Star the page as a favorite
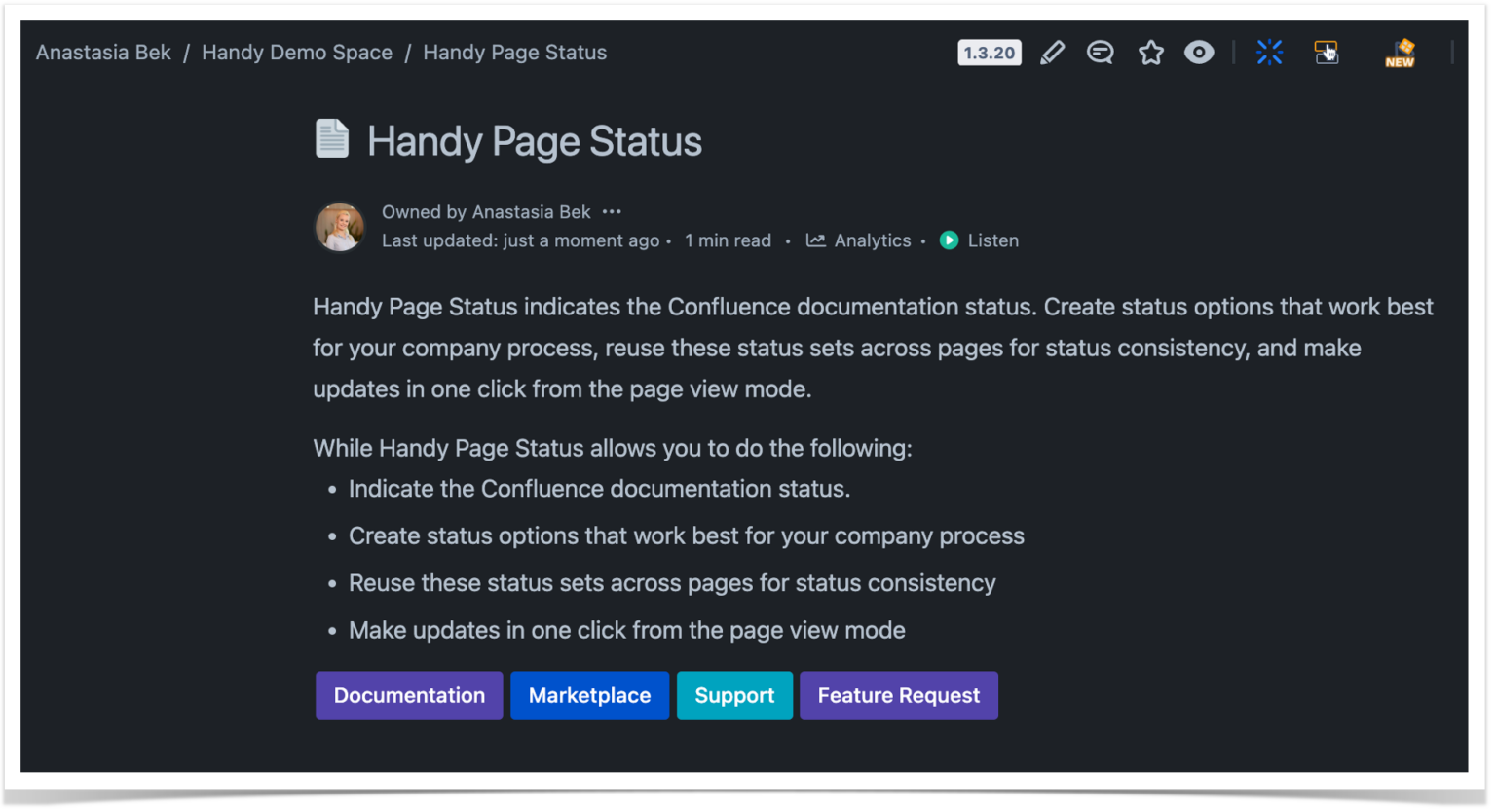The height and width of the screenshot is (812, 1496). [x=1150, y=53]
